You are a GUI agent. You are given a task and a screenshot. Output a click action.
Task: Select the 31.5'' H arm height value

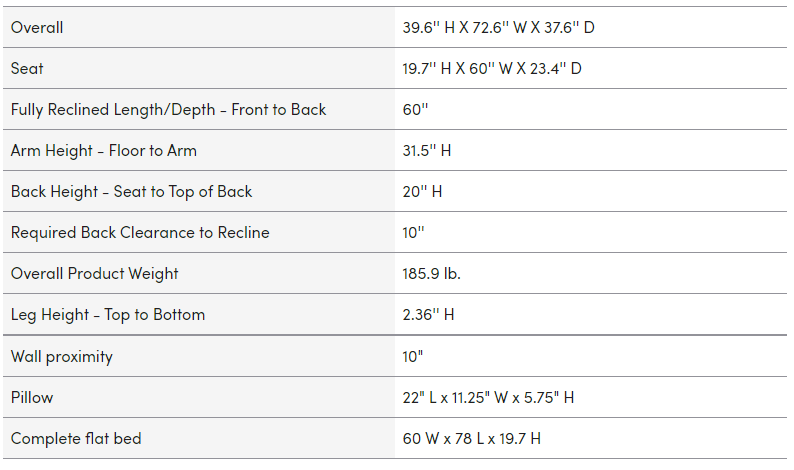tap(427, 151)
